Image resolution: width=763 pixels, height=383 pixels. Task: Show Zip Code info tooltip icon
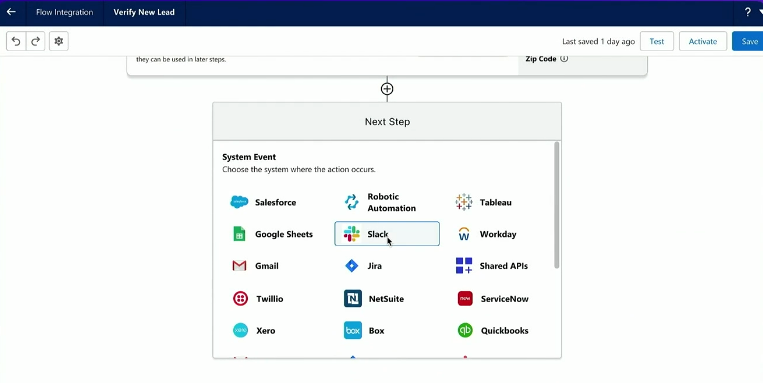(564, 58)
